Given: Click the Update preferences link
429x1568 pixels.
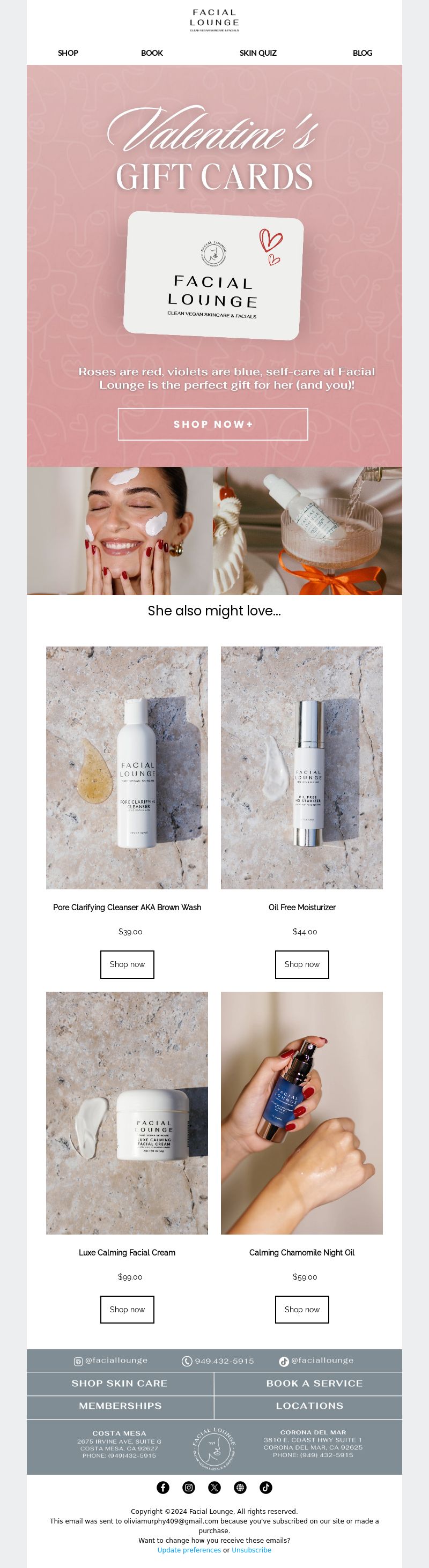Looking at the screenshot, I should 189,1550.
